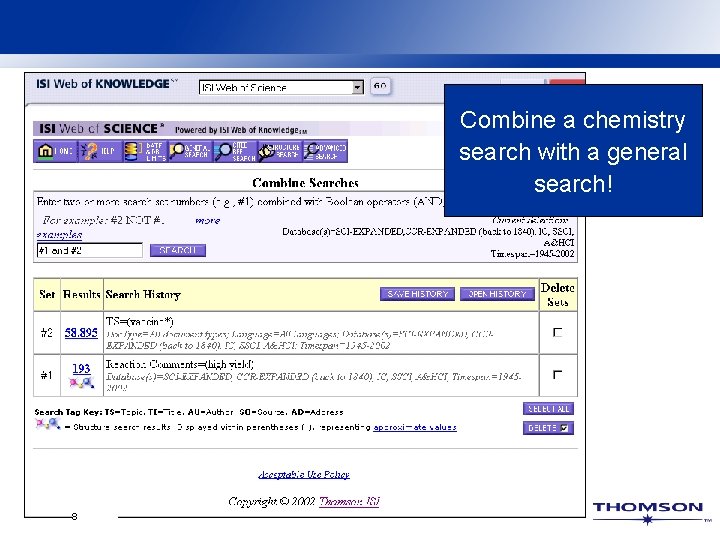This screenshot has height=540, width=720.
Task: Click SAVE HISTORY button
Action: click(417, 294)
